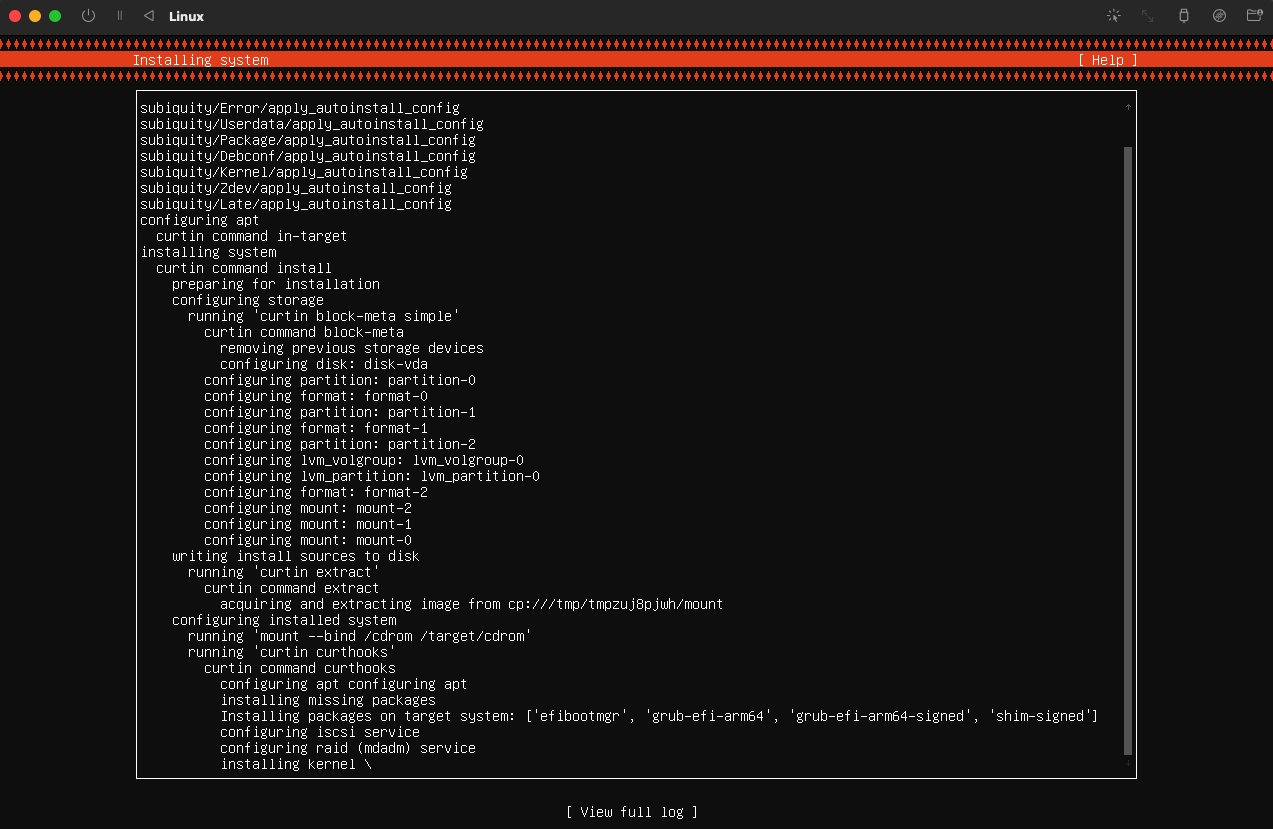Click the 'configuring format: format-1' line
1273x829 pixels.
click(316, 428)
